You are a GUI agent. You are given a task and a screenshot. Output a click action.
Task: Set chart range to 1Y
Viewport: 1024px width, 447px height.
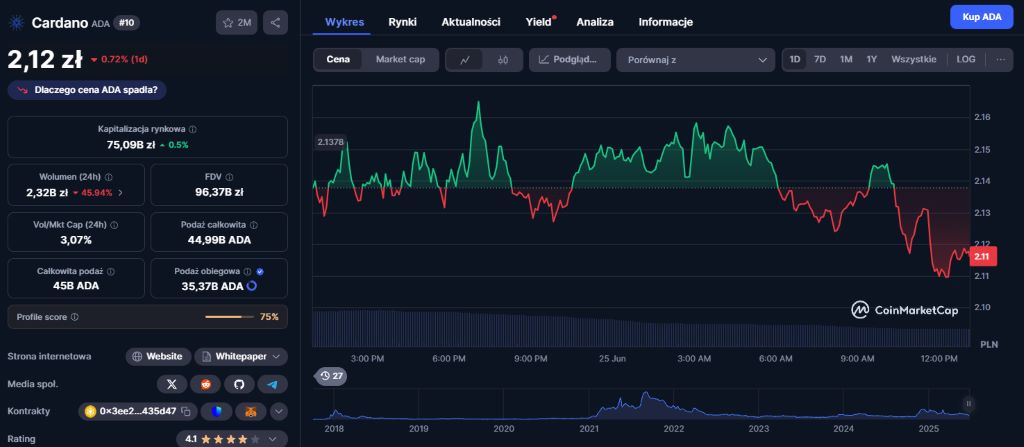(872, 59)
